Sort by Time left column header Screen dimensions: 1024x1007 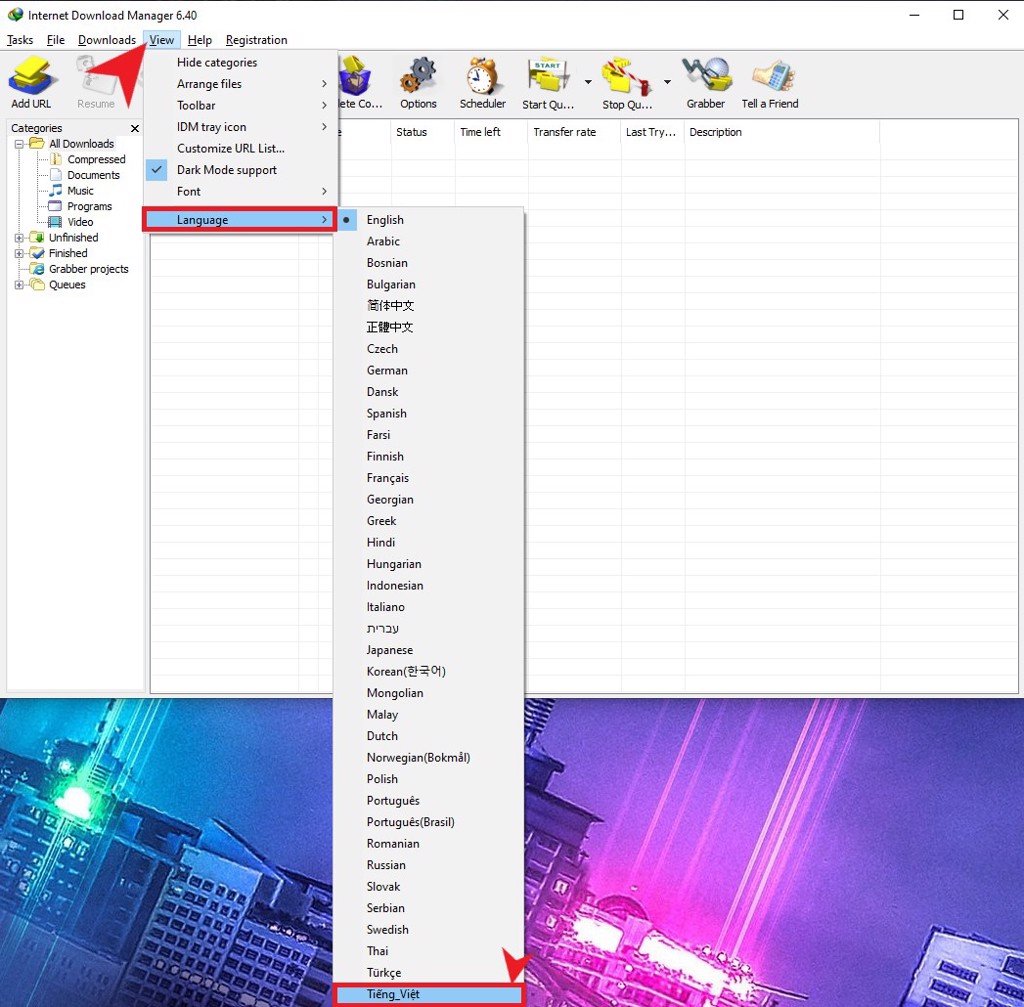pos(491,132)
